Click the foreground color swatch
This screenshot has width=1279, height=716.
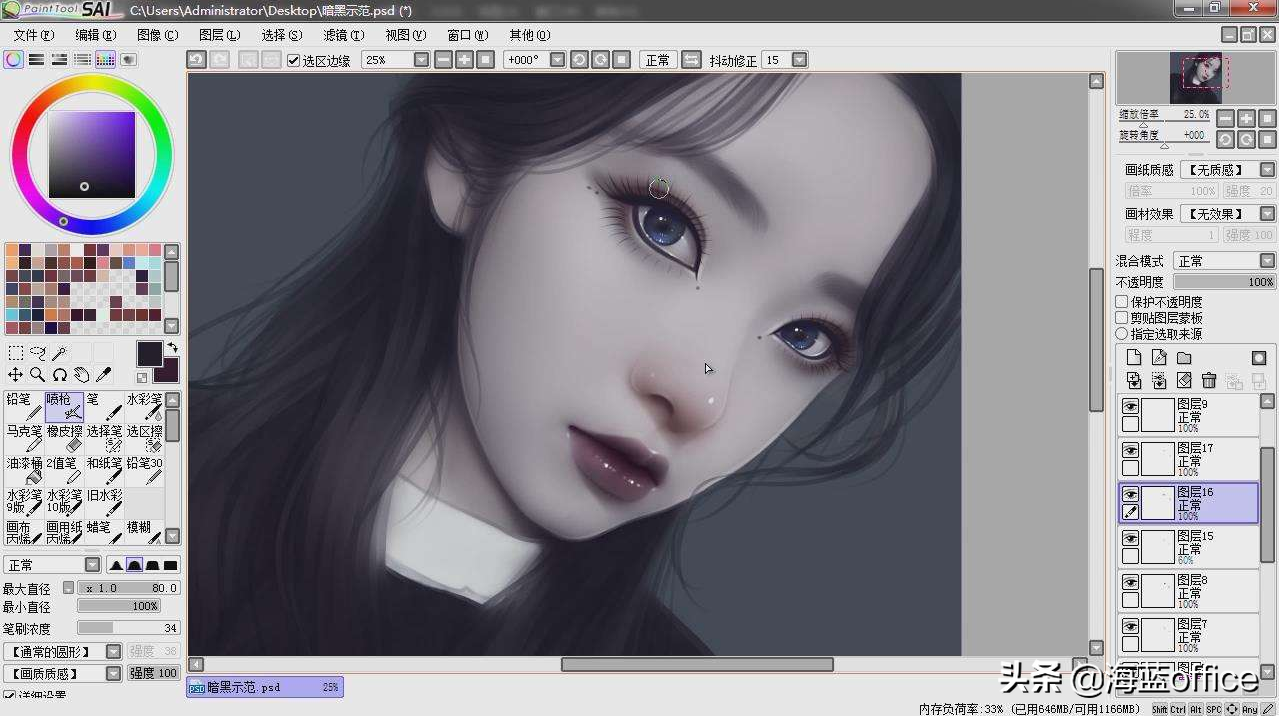(x=149, y=353)
